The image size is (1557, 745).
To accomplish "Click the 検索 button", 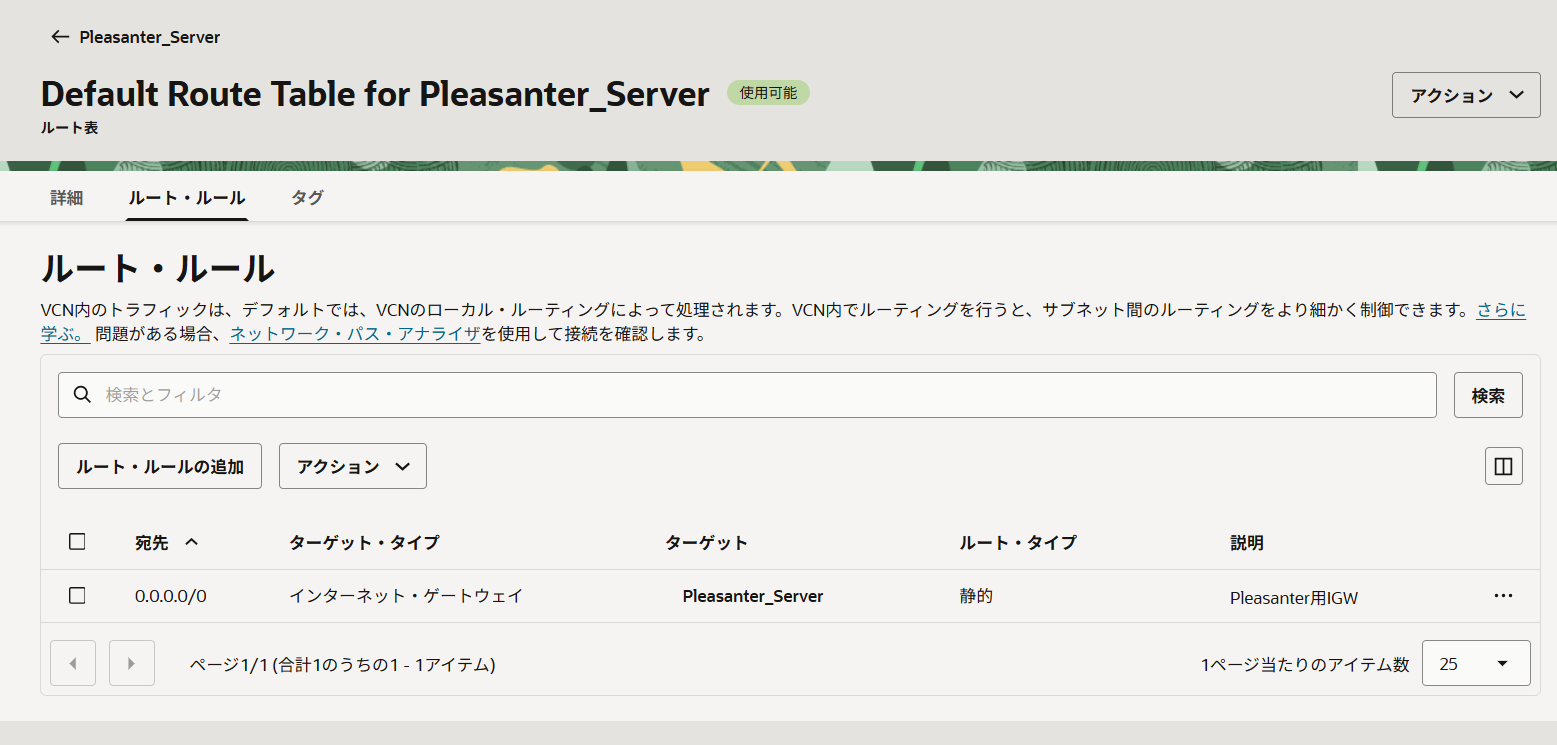I will (x=1488, y=395).
